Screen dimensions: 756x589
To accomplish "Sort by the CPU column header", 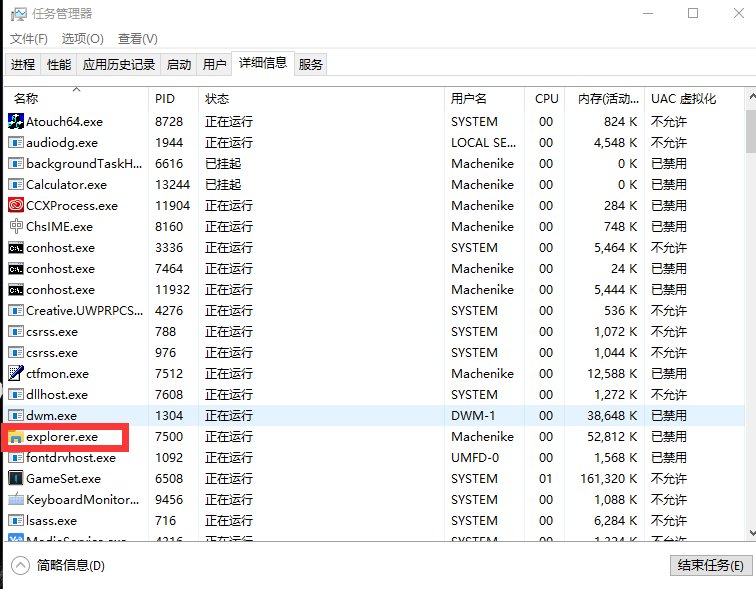I will point(544,98).
